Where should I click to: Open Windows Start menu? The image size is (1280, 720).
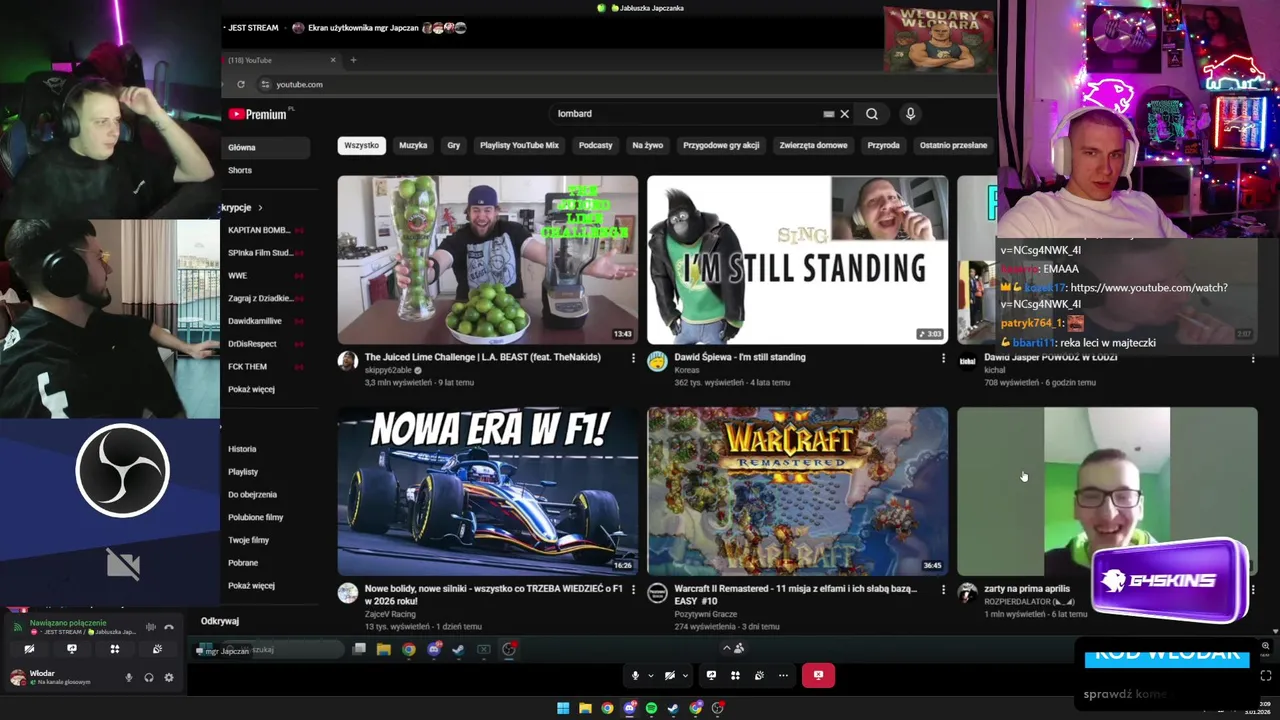(x=563, y=708)
